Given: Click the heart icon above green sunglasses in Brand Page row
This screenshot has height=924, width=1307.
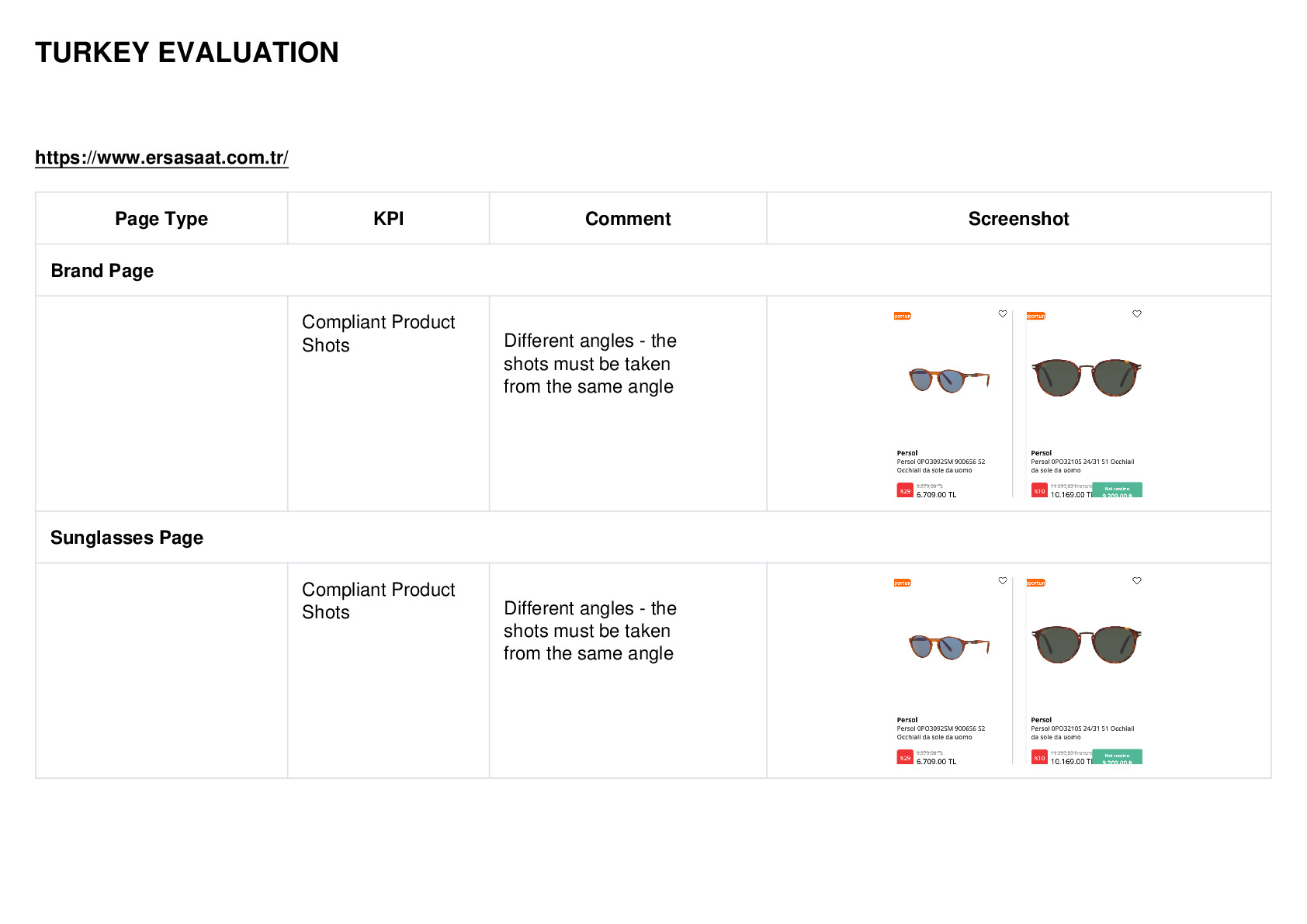Looking at the screenshot, I should (x=1137, y=314).
